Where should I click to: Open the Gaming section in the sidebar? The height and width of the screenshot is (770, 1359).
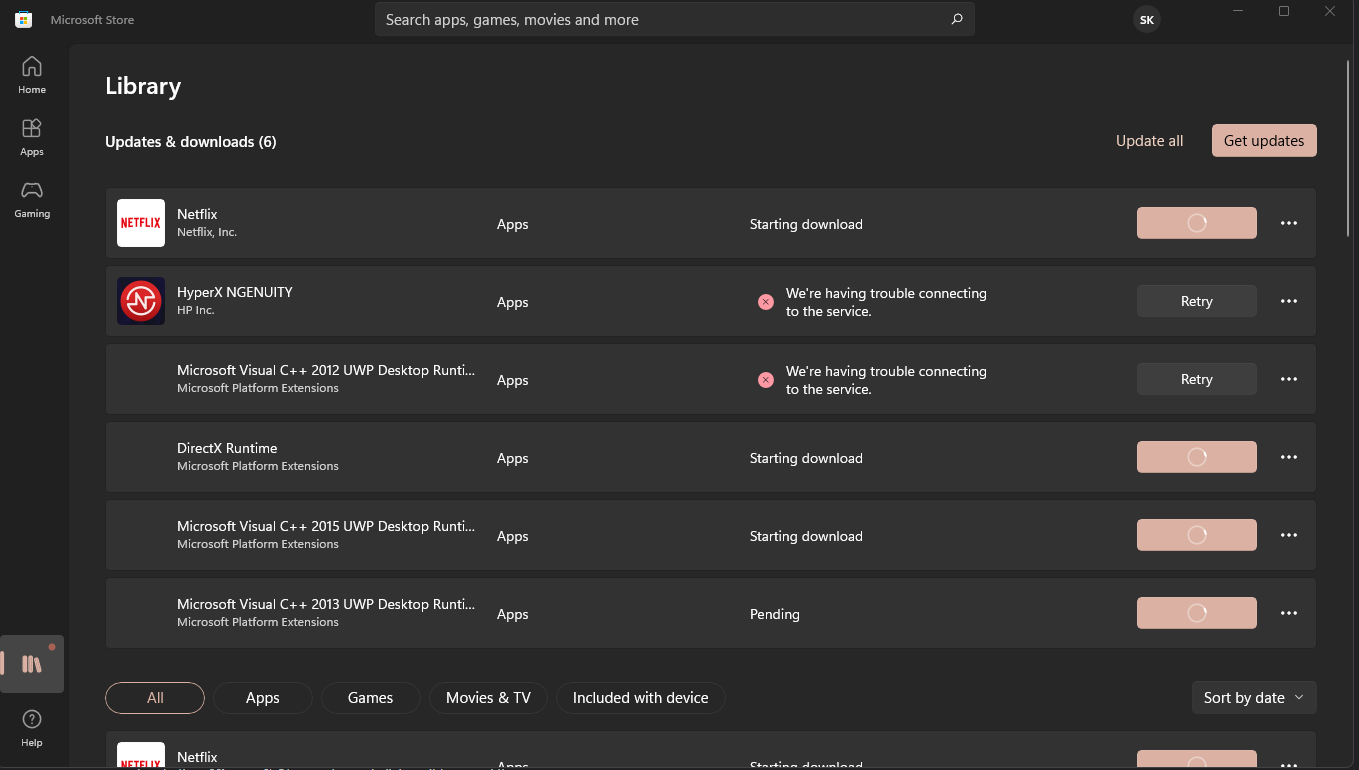click(32, 199)
